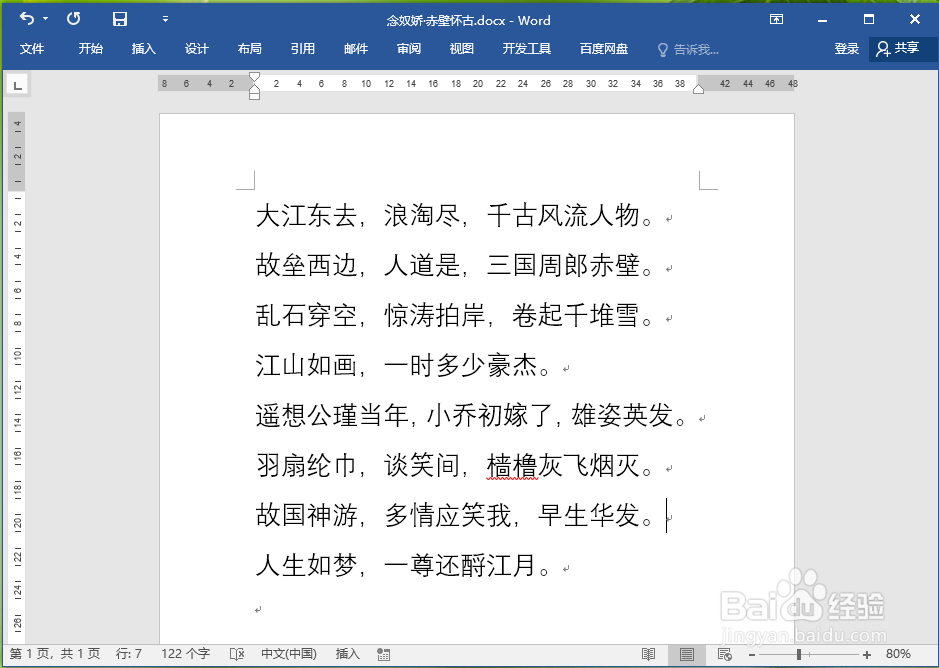Open the Undo history dropdown arrow

44,19
